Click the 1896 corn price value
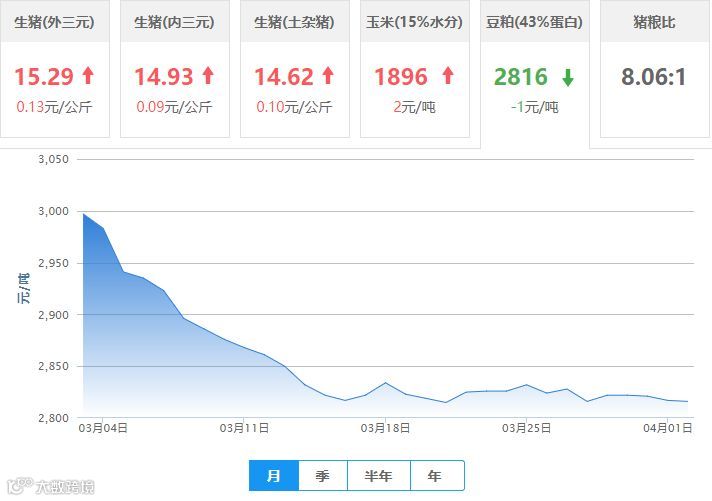The width and height of the screenshot is (712, 501). tap(400, 76)
